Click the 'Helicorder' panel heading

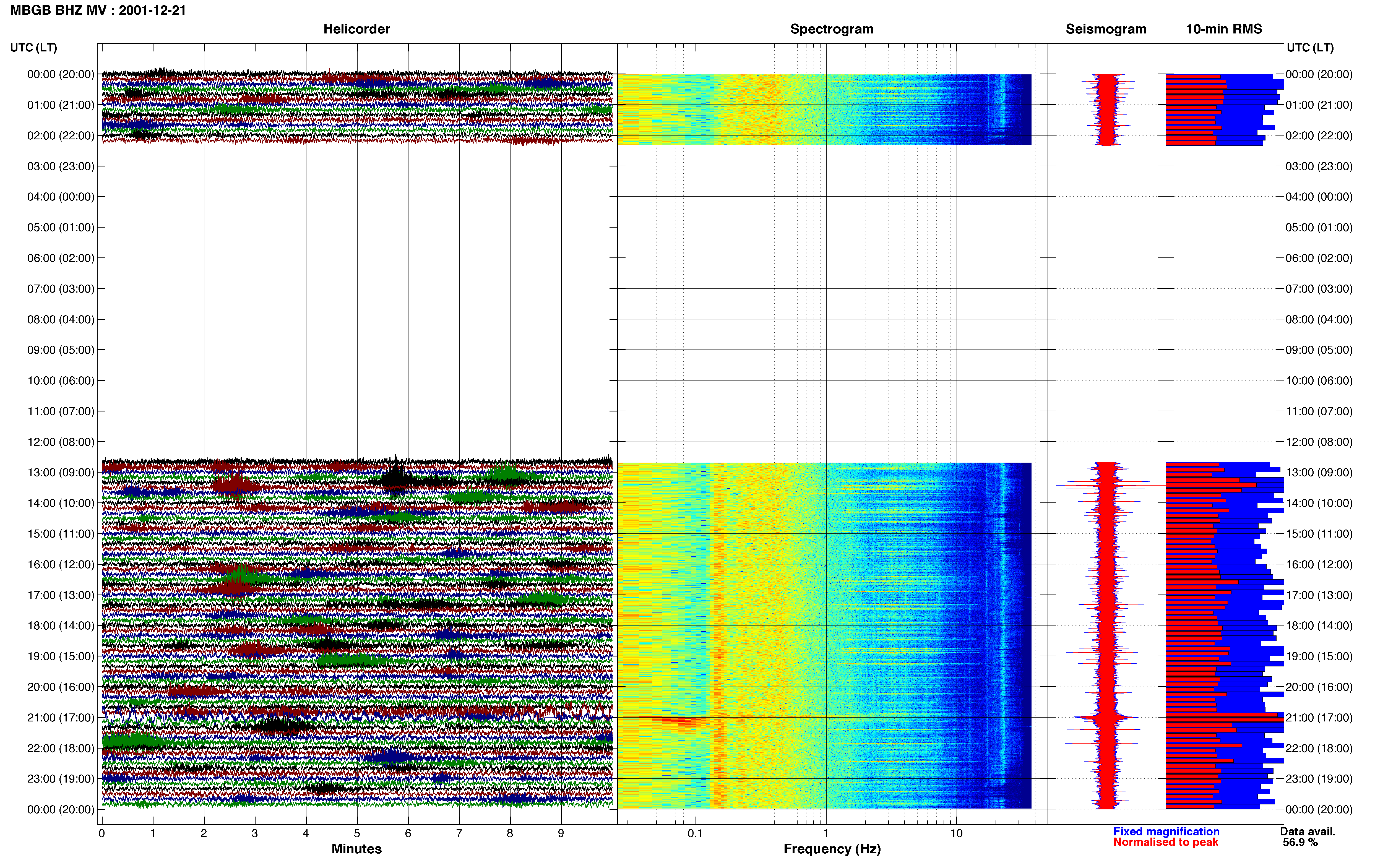tap(356, 29)
